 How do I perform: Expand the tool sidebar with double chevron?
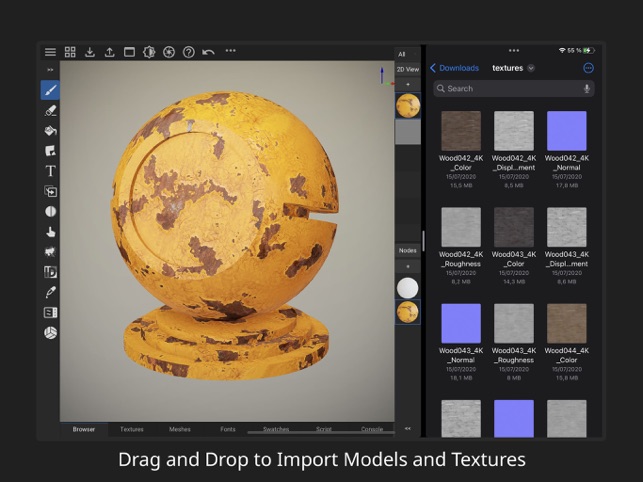coord(50,70)
